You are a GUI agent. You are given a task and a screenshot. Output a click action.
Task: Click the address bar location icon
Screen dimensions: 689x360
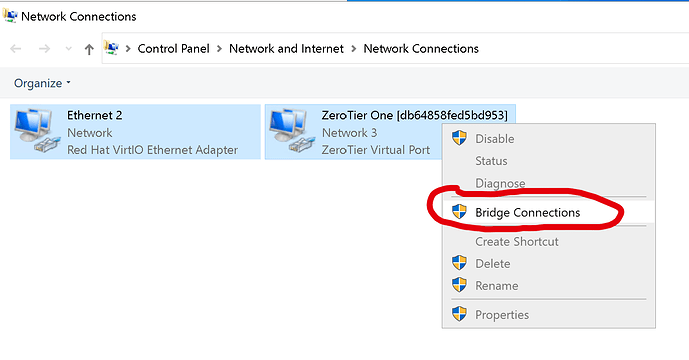click(111, 47)
